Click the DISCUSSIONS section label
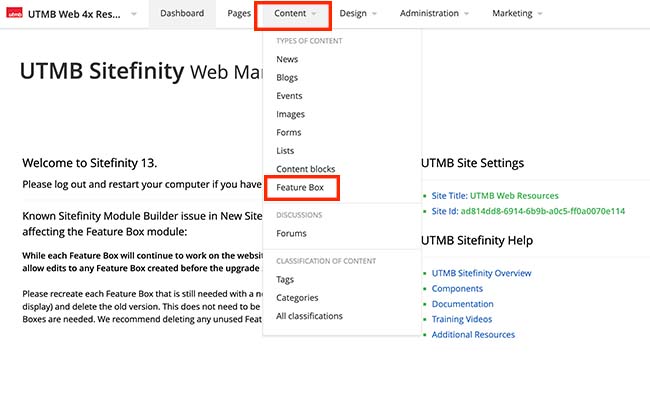650x397 pixels. point(299,215)
